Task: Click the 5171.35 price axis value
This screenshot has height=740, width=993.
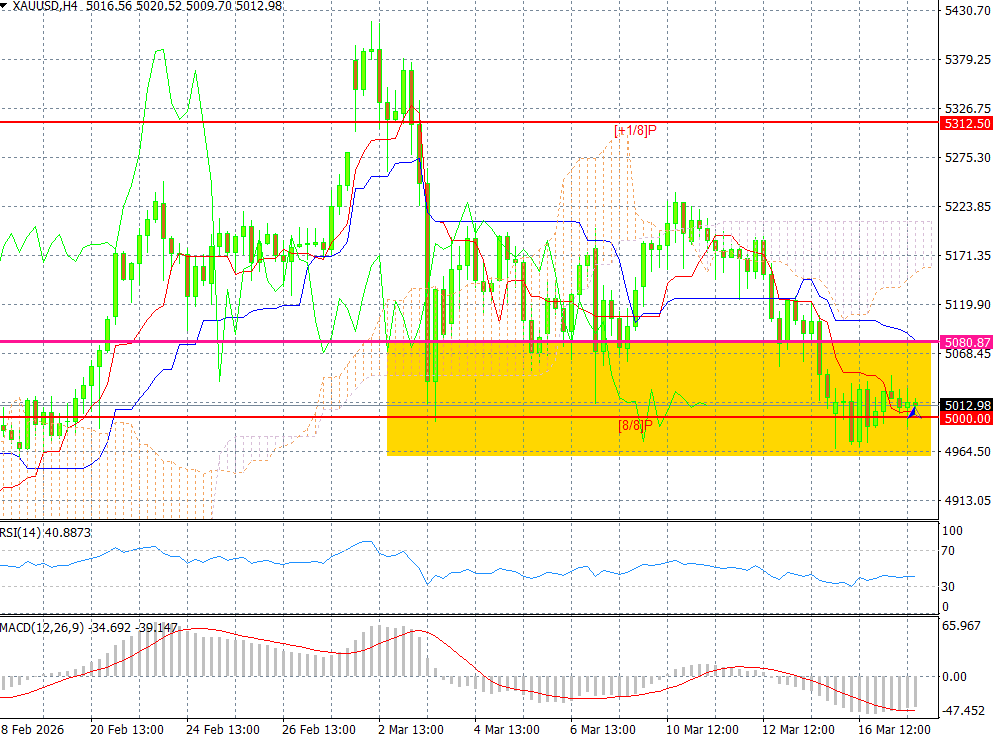Action: [x=968, y=255]
